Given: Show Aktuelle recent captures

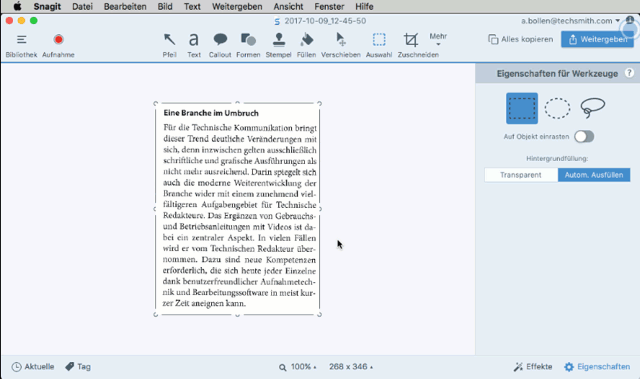Looking at the screenshot, I should [x=33, y=366].
